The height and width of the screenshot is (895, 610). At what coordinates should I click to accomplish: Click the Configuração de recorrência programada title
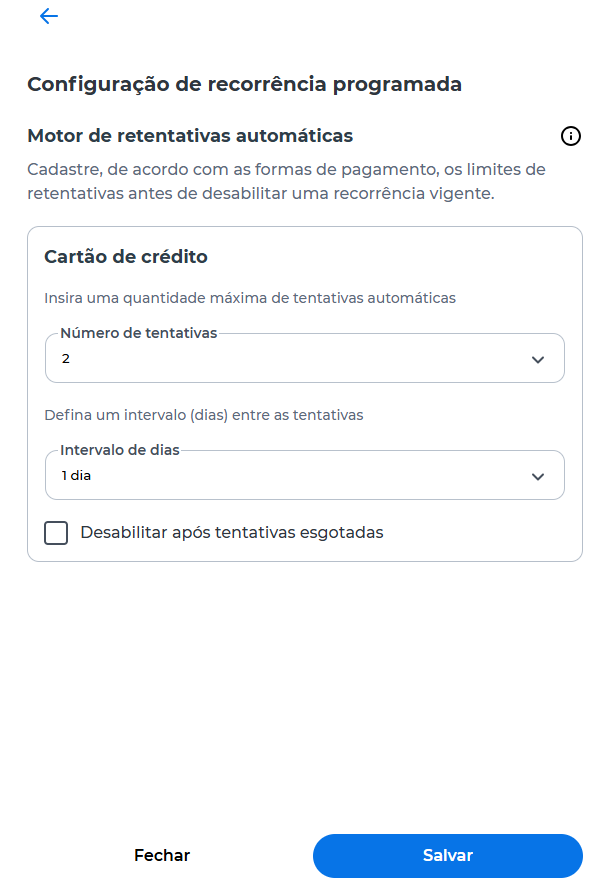(245, 84)
